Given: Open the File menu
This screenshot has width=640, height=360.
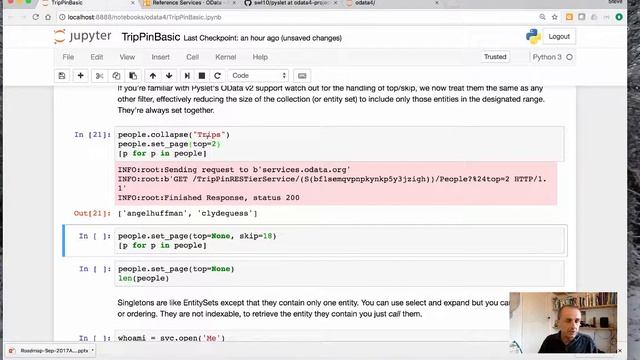Looking at the screenshot, I should [x=68, y=57].
